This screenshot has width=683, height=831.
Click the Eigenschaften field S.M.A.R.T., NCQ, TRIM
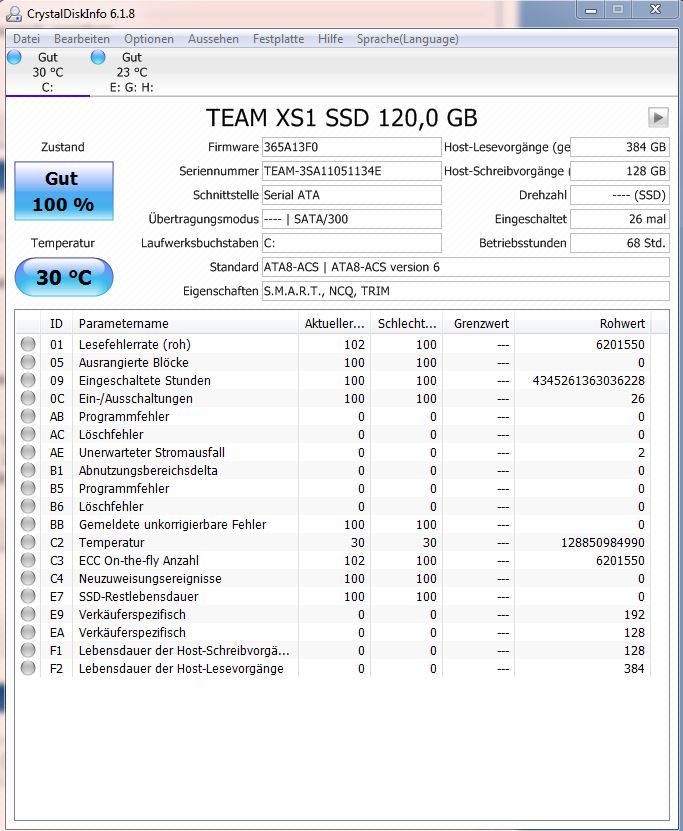click(x=465, y=290)
